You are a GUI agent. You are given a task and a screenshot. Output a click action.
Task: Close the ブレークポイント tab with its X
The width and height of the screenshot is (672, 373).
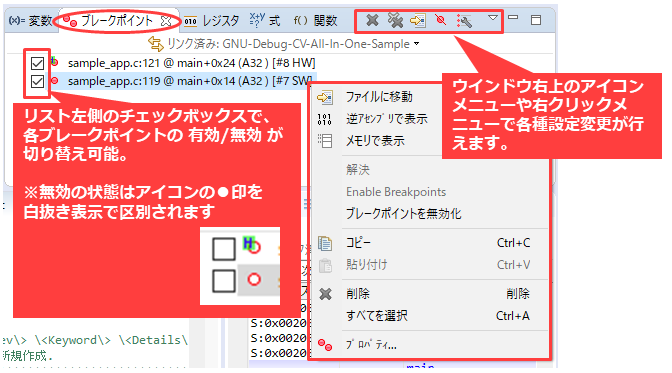click(x=165, y=21)
